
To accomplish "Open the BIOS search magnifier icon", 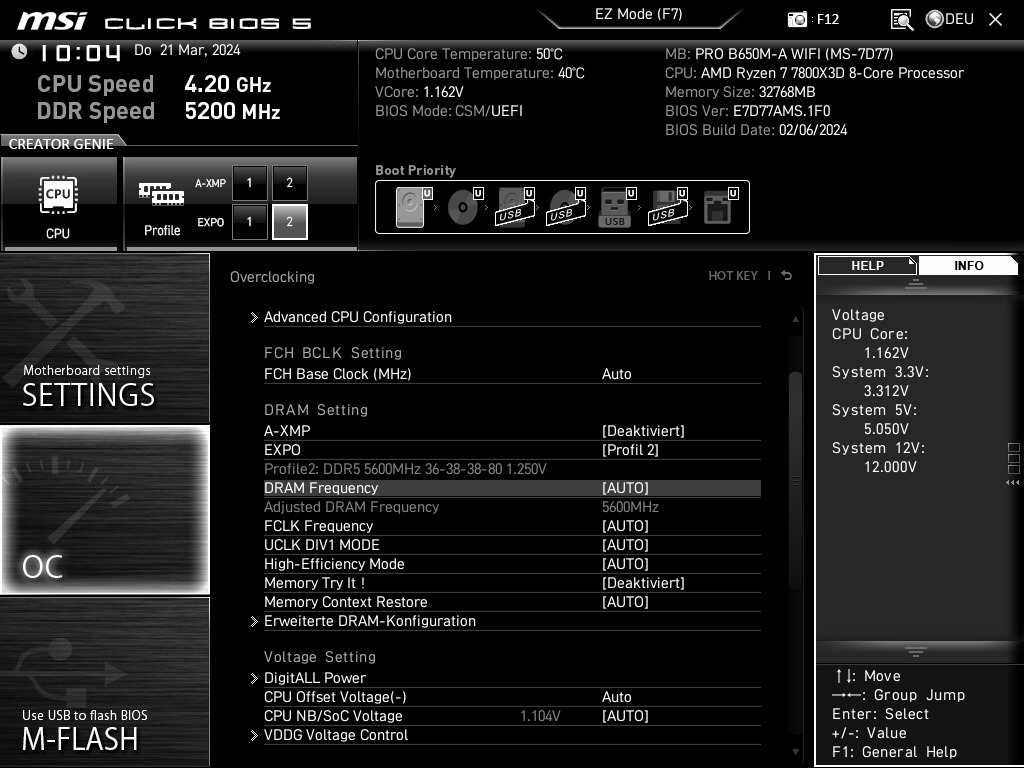I will [x=902, y=20].
